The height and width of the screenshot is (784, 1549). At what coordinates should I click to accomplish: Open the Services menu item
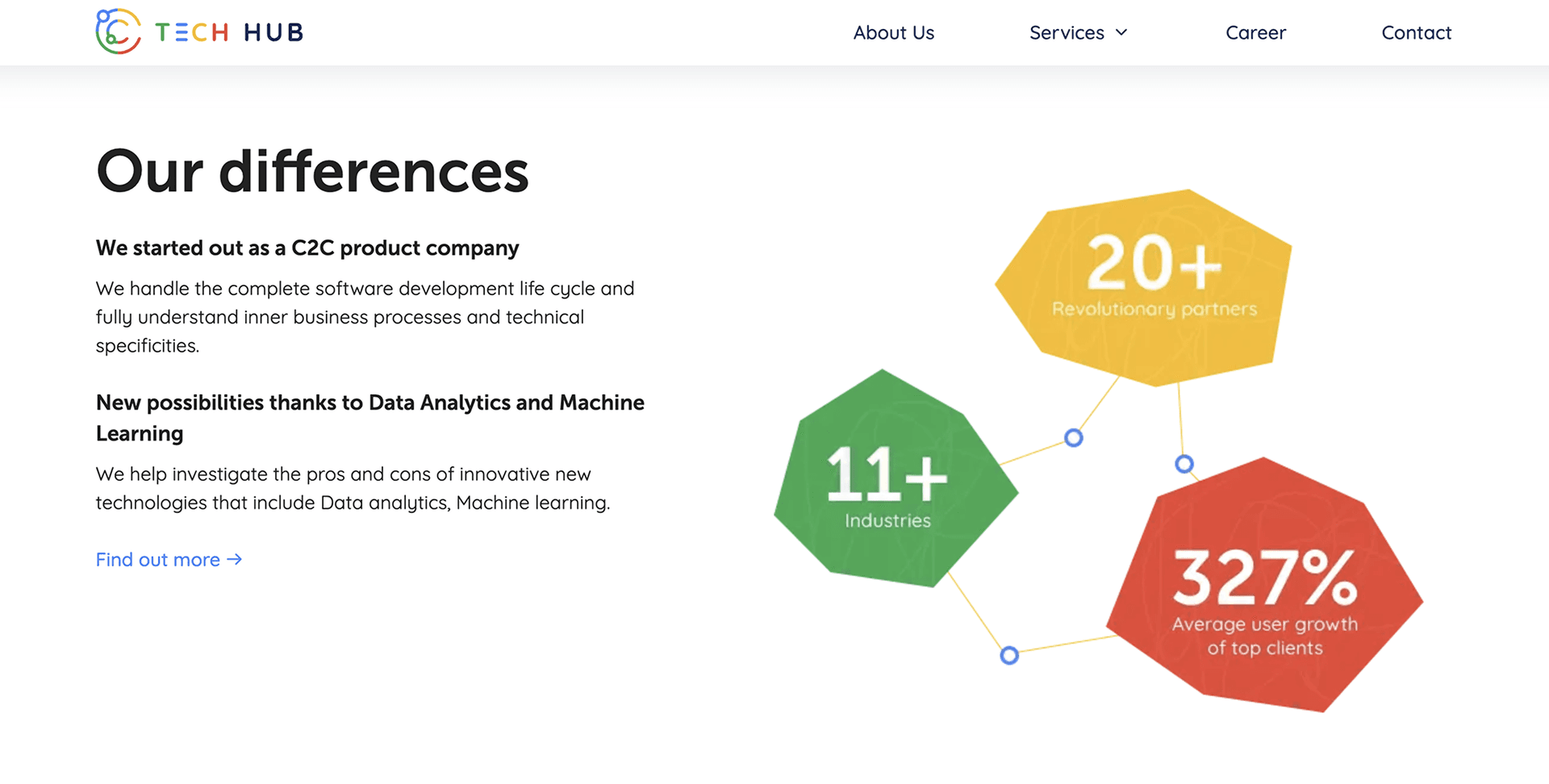pyautogui.click(x=1066, y=33)
